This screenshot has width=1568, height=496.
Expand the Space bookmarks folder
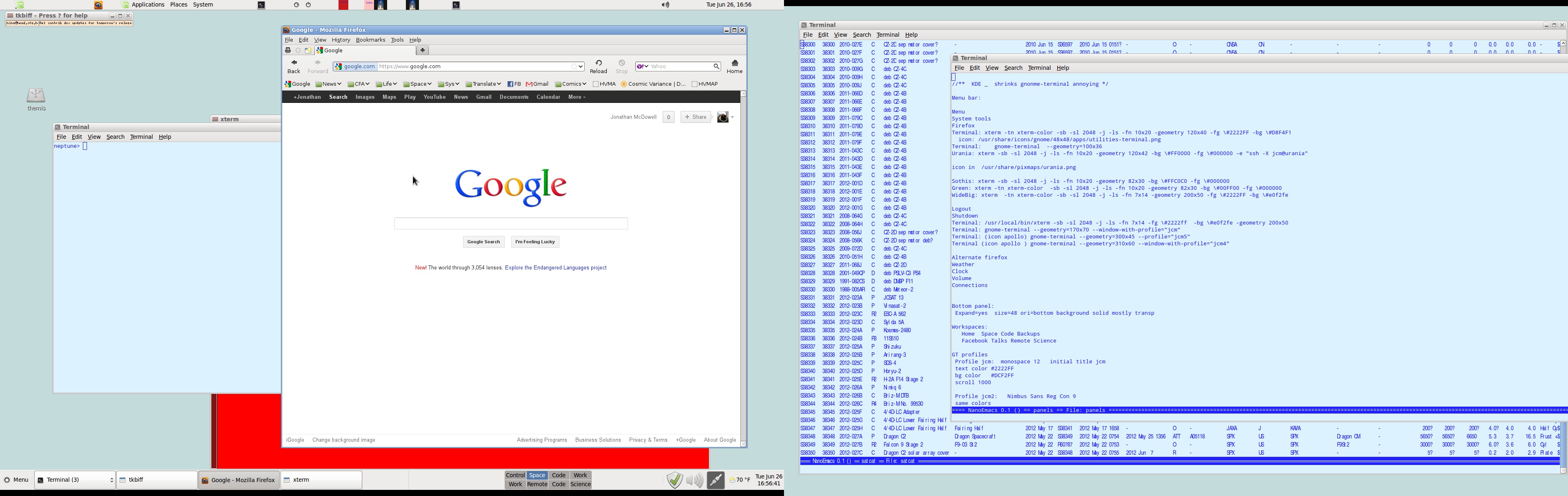(x=418, y=85)
